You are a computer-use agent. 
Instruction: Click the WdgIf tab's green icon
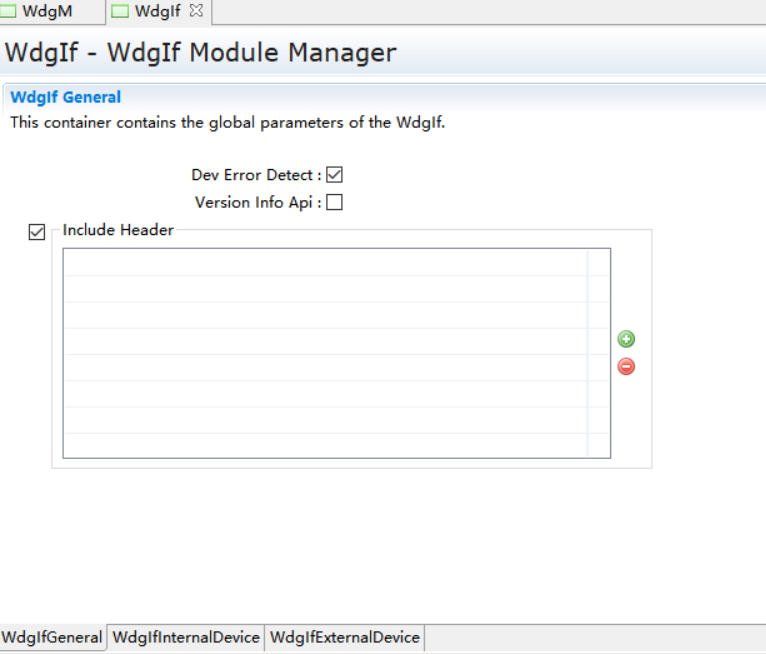120,12
